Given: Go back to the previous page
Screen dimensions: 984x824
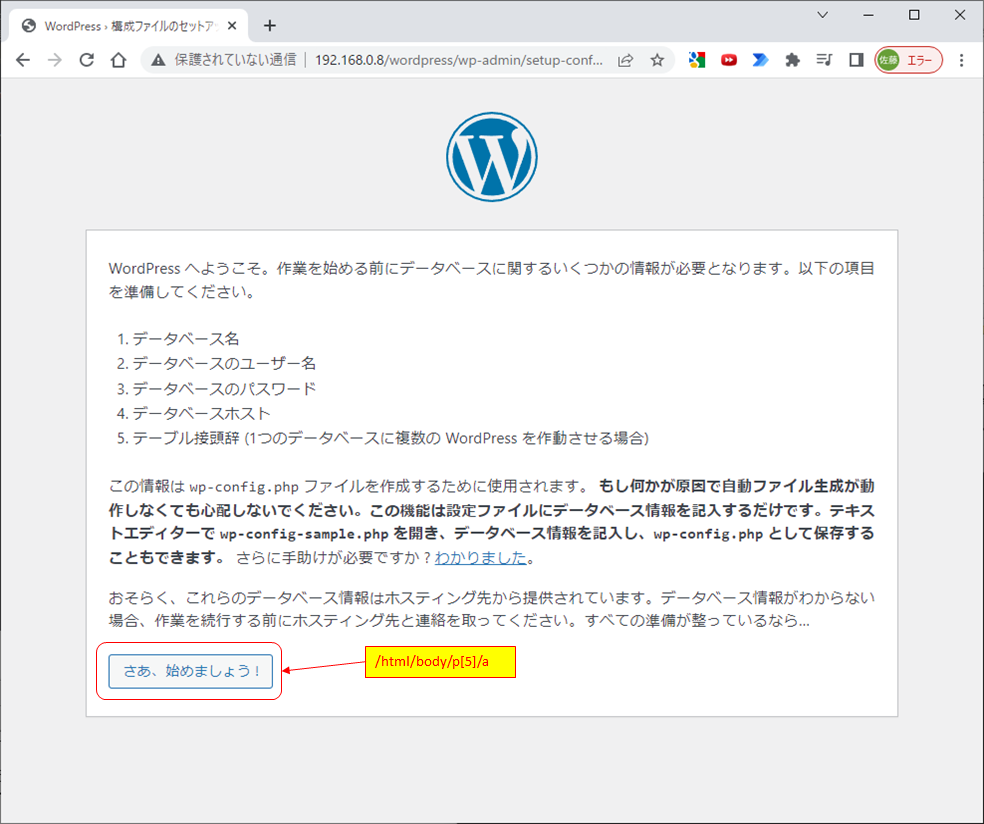Looking at the screenshot, I should pyautogui.click(x=23, y=60).
